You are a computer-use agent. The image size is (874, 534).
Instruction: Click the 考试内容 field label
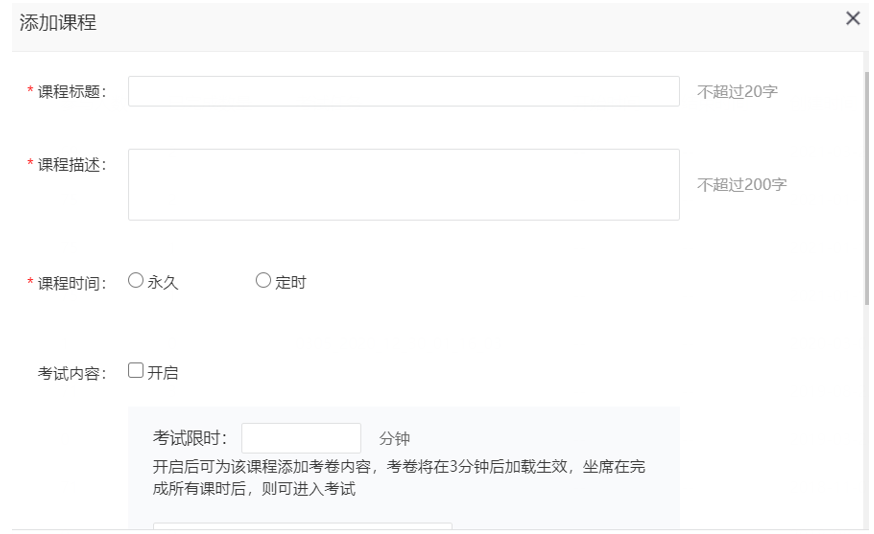(72, 374)
